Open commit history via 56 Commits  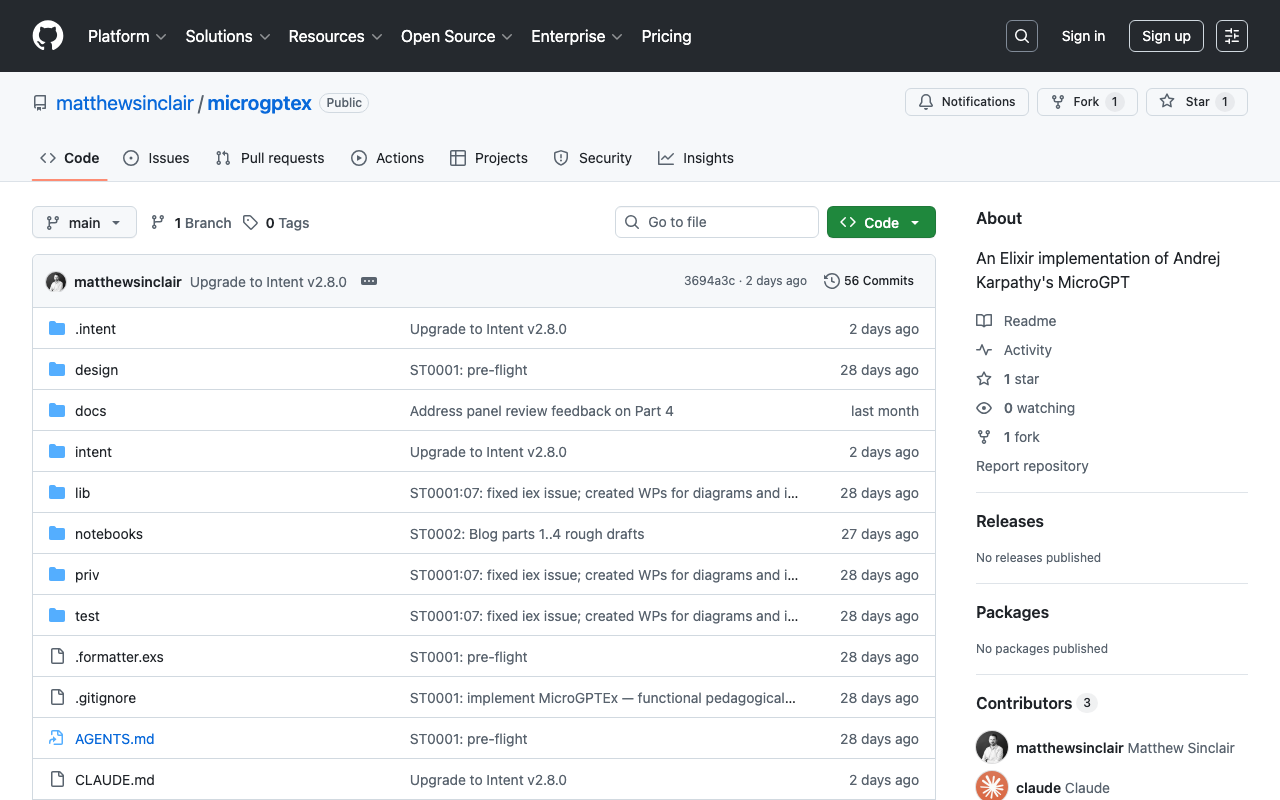pyautogui.click(x=868, y=281)
